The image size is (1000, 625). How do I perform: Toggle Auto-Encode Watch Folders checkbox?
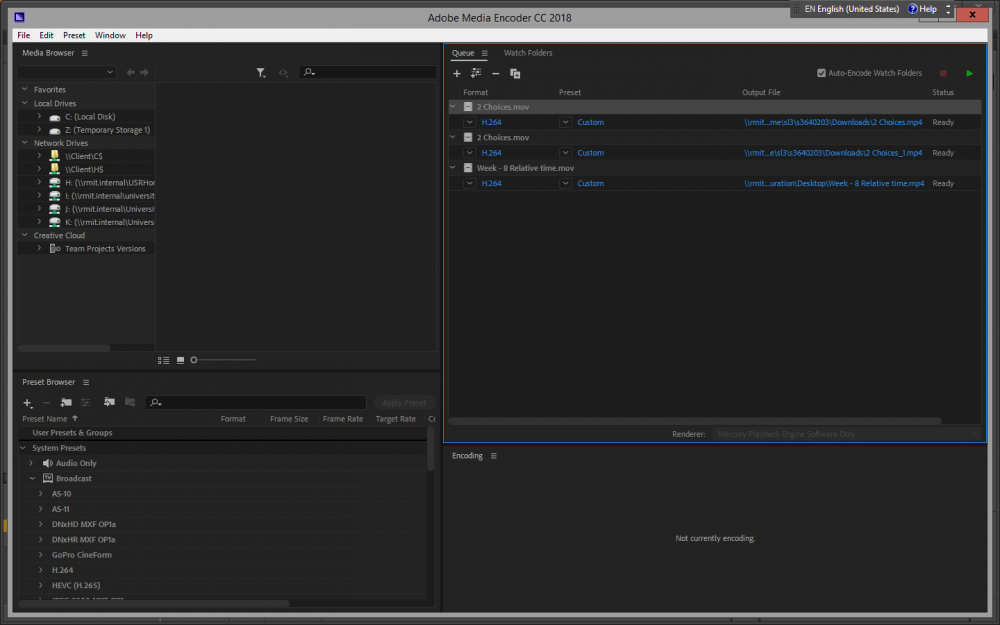(821, 73)
